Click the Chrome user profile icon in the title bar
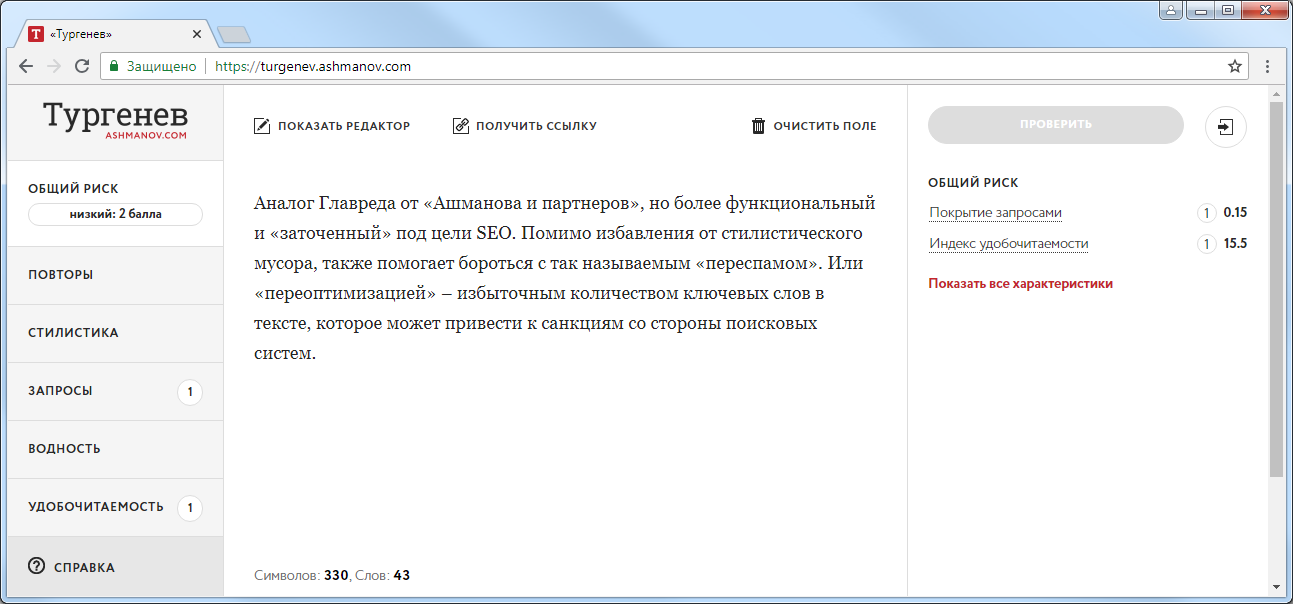Screen dimensions: 1293x604 point(1170,11)
